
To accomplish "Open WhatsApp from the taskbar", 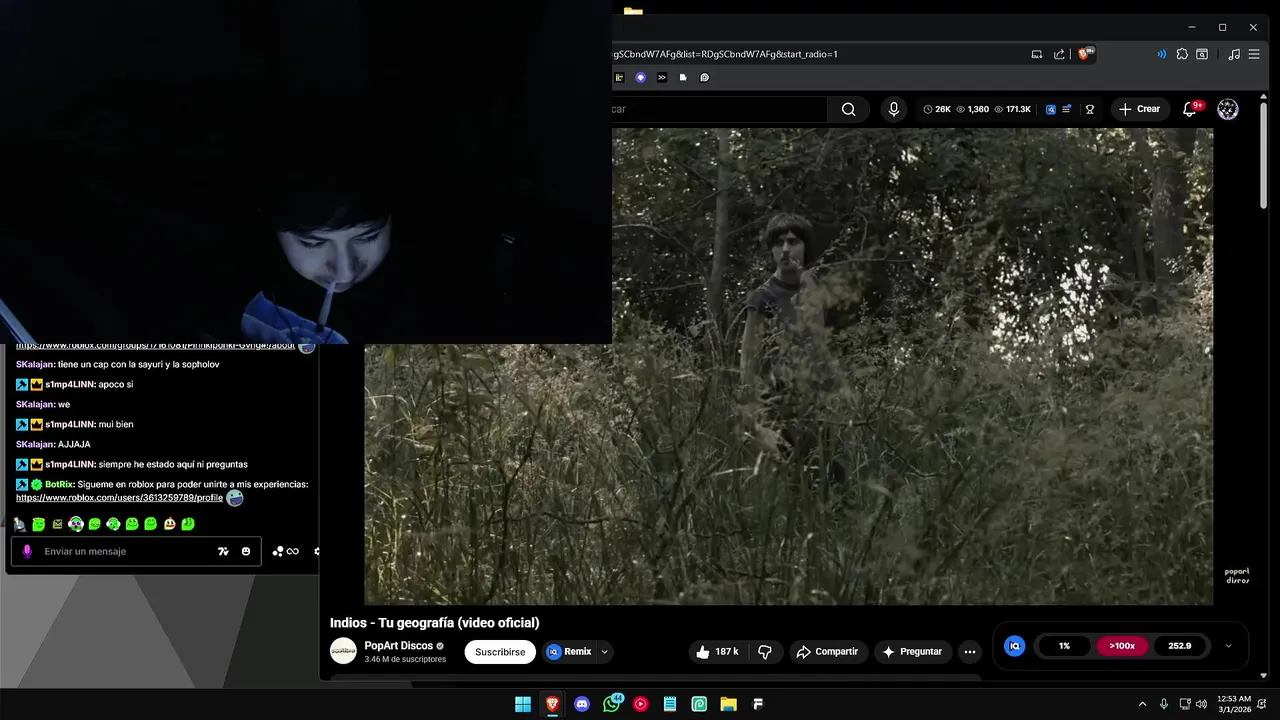I will click(612, 704).
